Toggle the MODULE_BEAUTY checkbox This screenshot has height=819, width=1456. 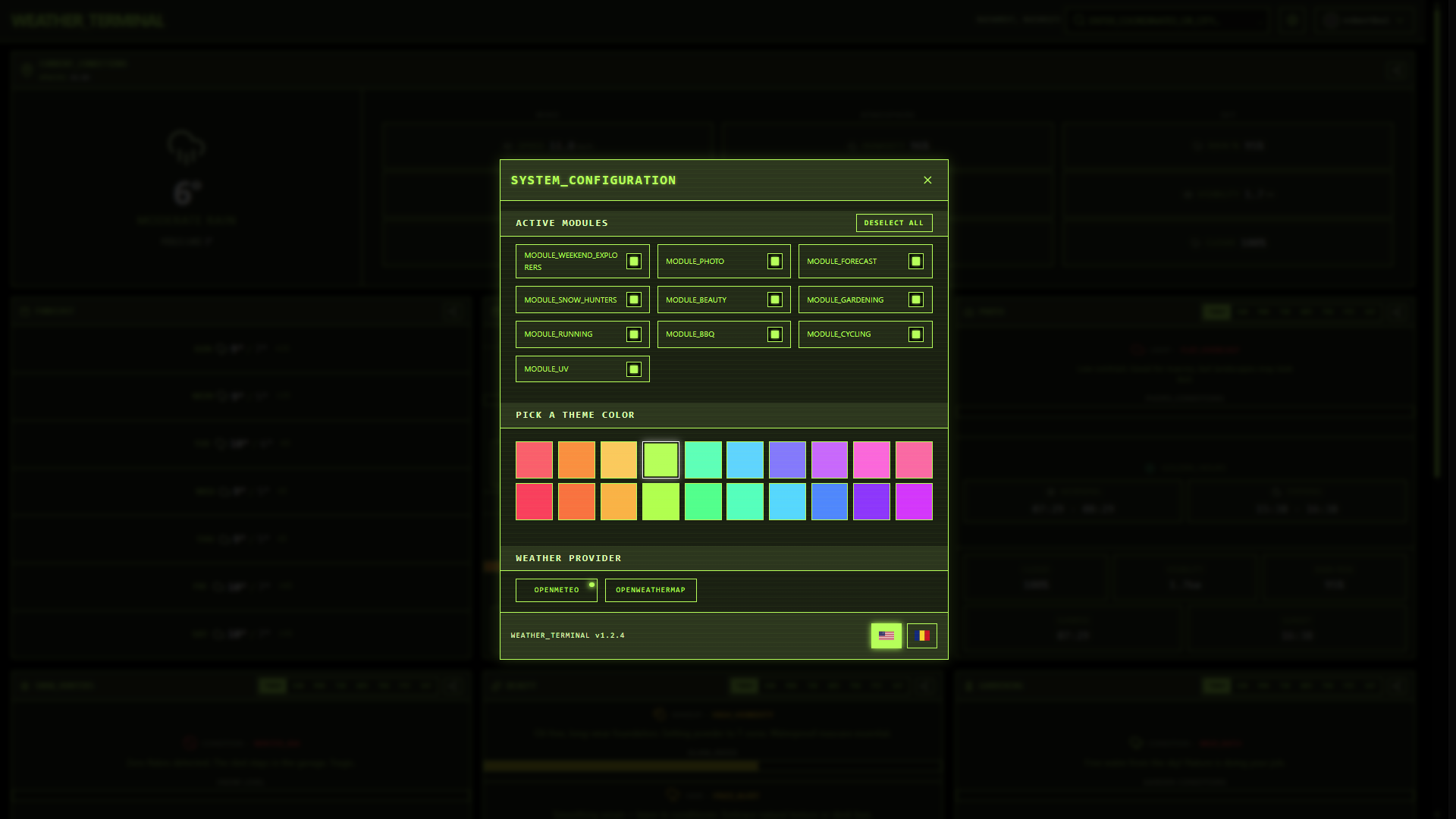pyautogui.click(x=774, y=300)
